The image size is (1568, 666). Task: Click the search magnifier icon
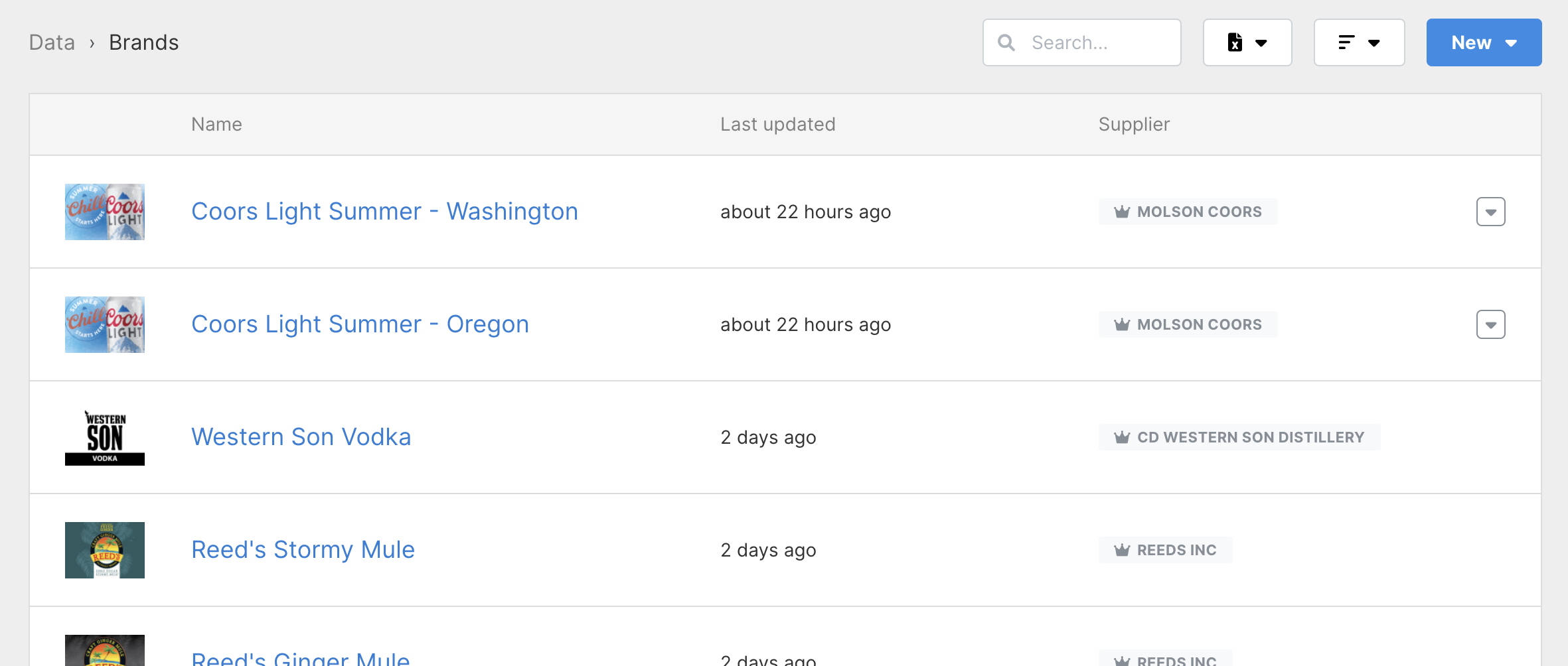pos(1006,42)
